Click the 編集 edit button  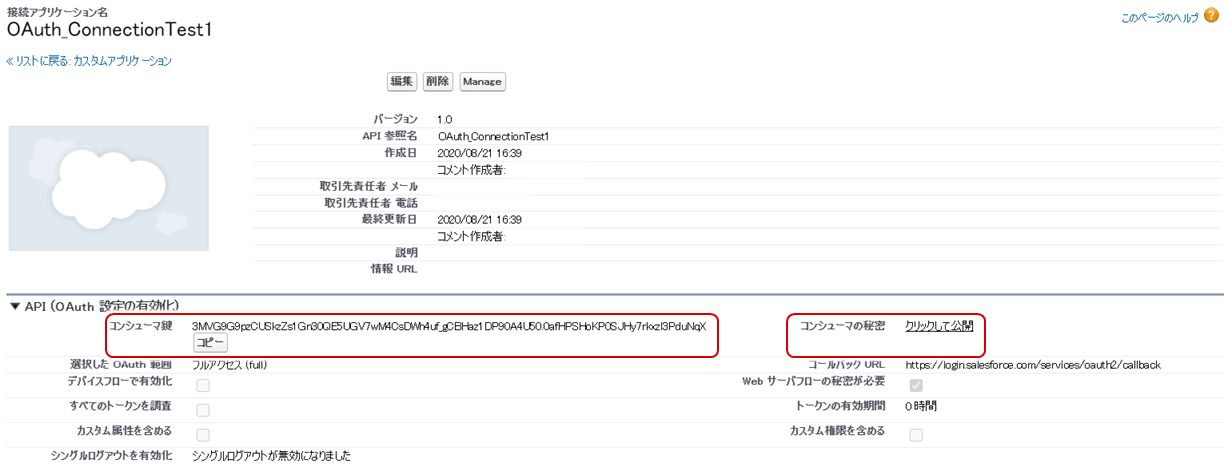coord(402,81)
